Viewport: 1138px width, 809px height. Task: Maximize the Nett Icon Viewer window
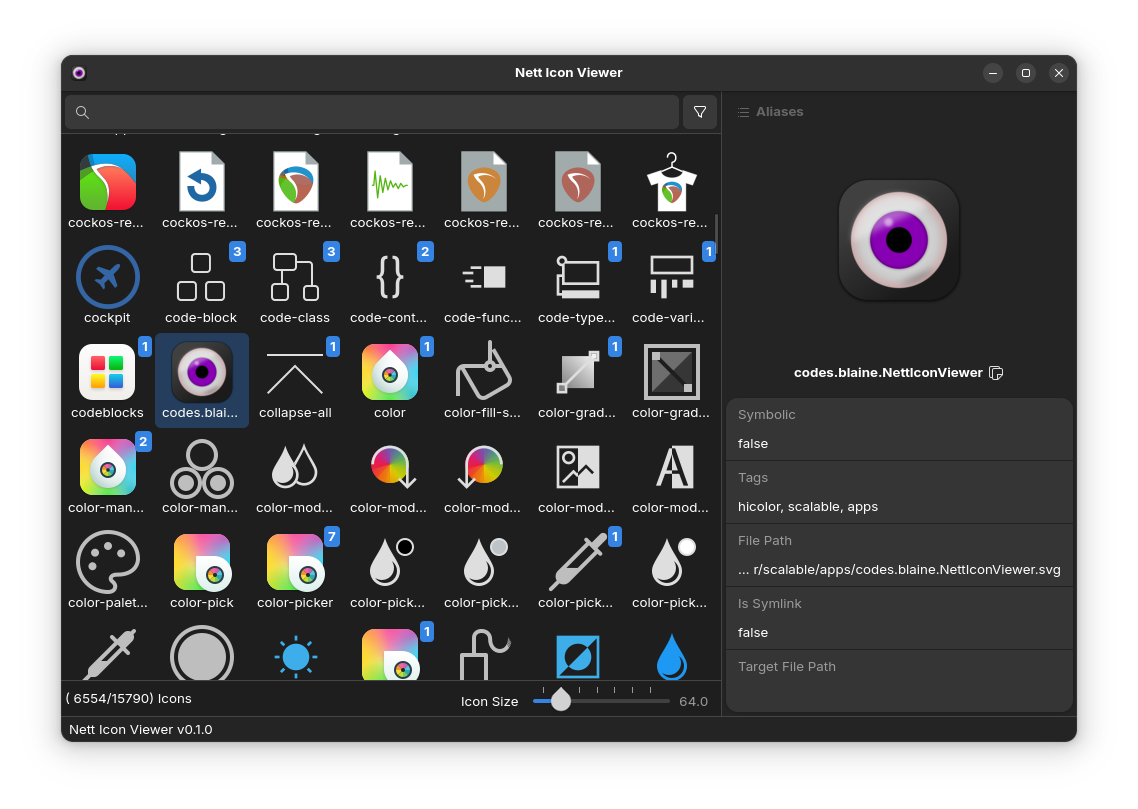pyautogui.click(x=1026, y=73)
